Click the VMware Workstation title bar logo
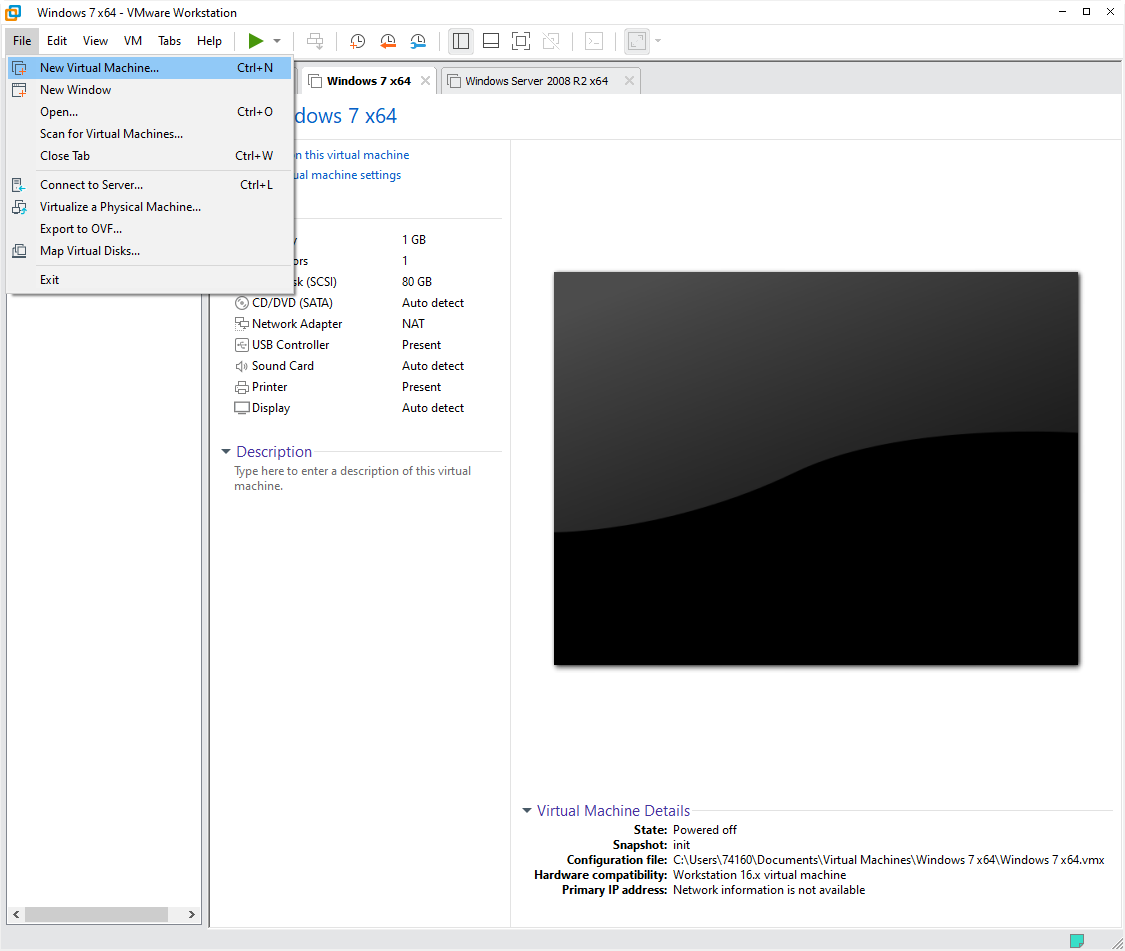 click(14, 13)
